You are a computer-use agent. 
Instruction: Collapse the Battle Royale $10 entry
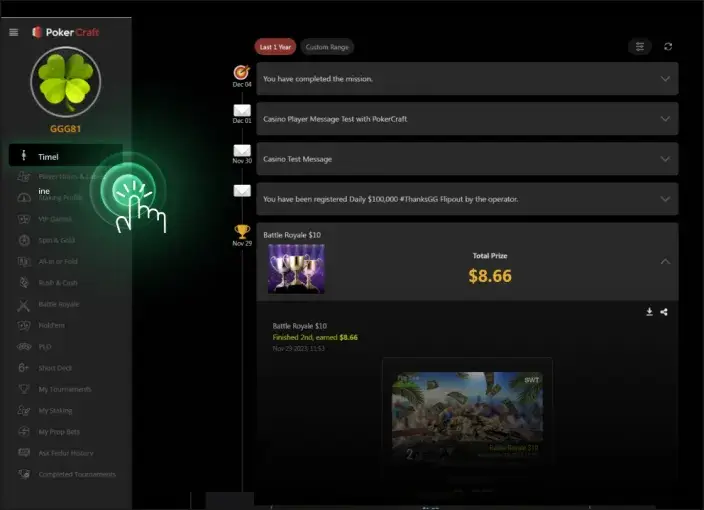665,261
